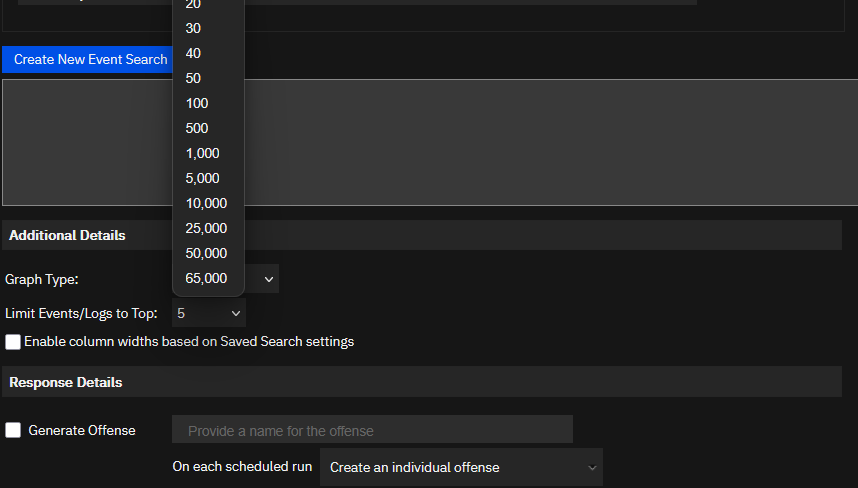The width and height of the screenshot is (858, 488).
Task: Select the 10,000 option
Action: (x=208, y=204)
